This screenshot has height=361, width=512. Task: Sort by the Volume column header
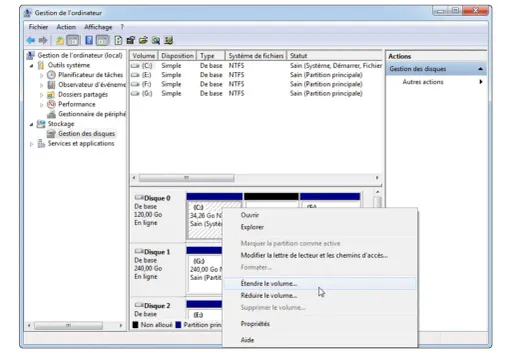[144, 56]
